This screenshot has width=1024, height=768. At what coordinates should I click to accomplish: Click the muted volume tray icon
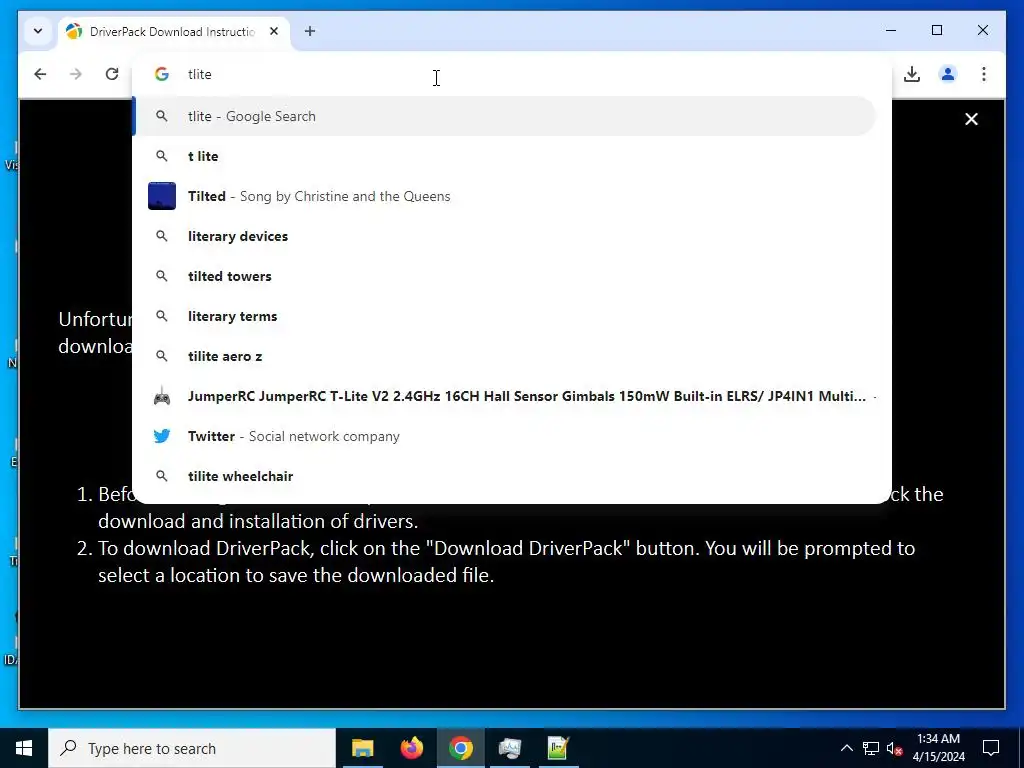tap(895, 749)
